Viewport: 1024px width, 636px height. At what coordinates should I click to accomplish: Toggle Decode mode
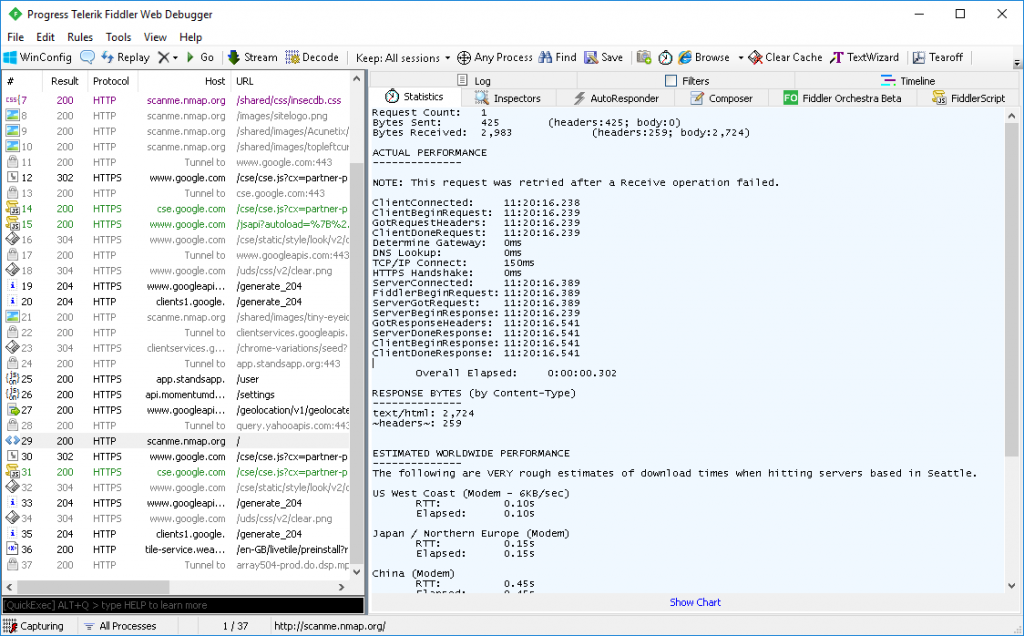point(312,57)
